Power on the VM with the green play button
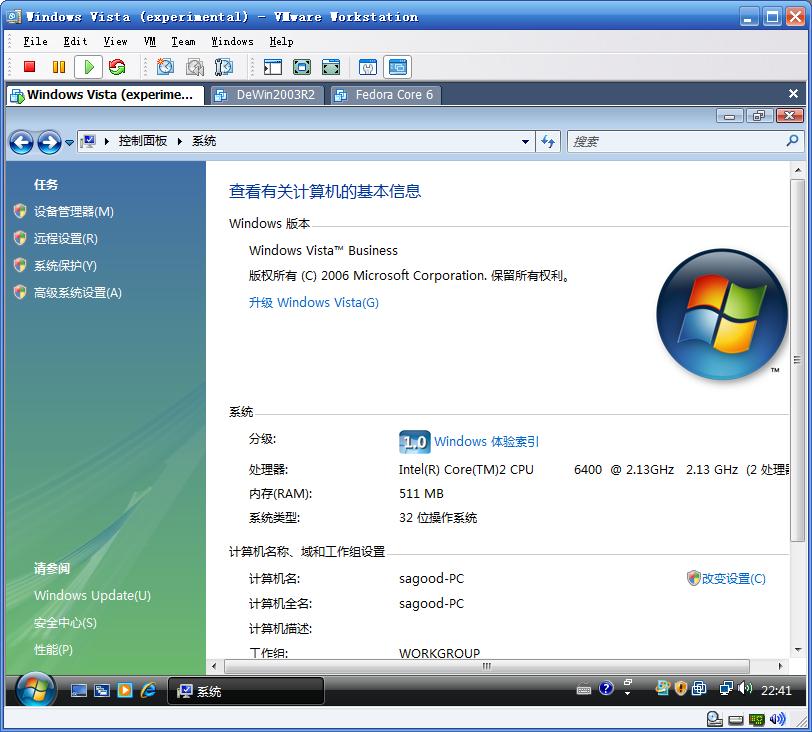The width and height of the screenshot is (812, 732). pyautogui.click(x=89, y=67)
